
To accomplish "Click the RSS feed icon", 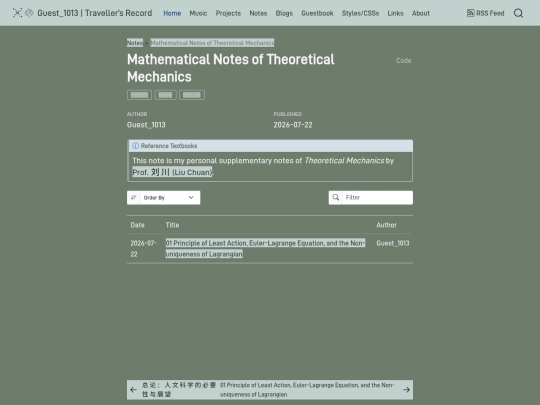I will pos(470,13).
